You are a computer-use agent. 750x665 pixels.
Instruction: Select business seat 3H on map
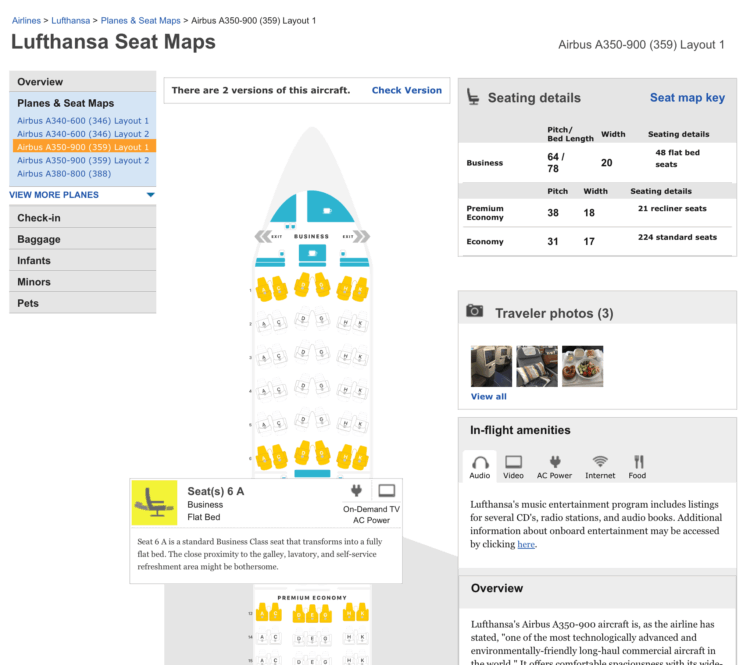pos(345,356)
